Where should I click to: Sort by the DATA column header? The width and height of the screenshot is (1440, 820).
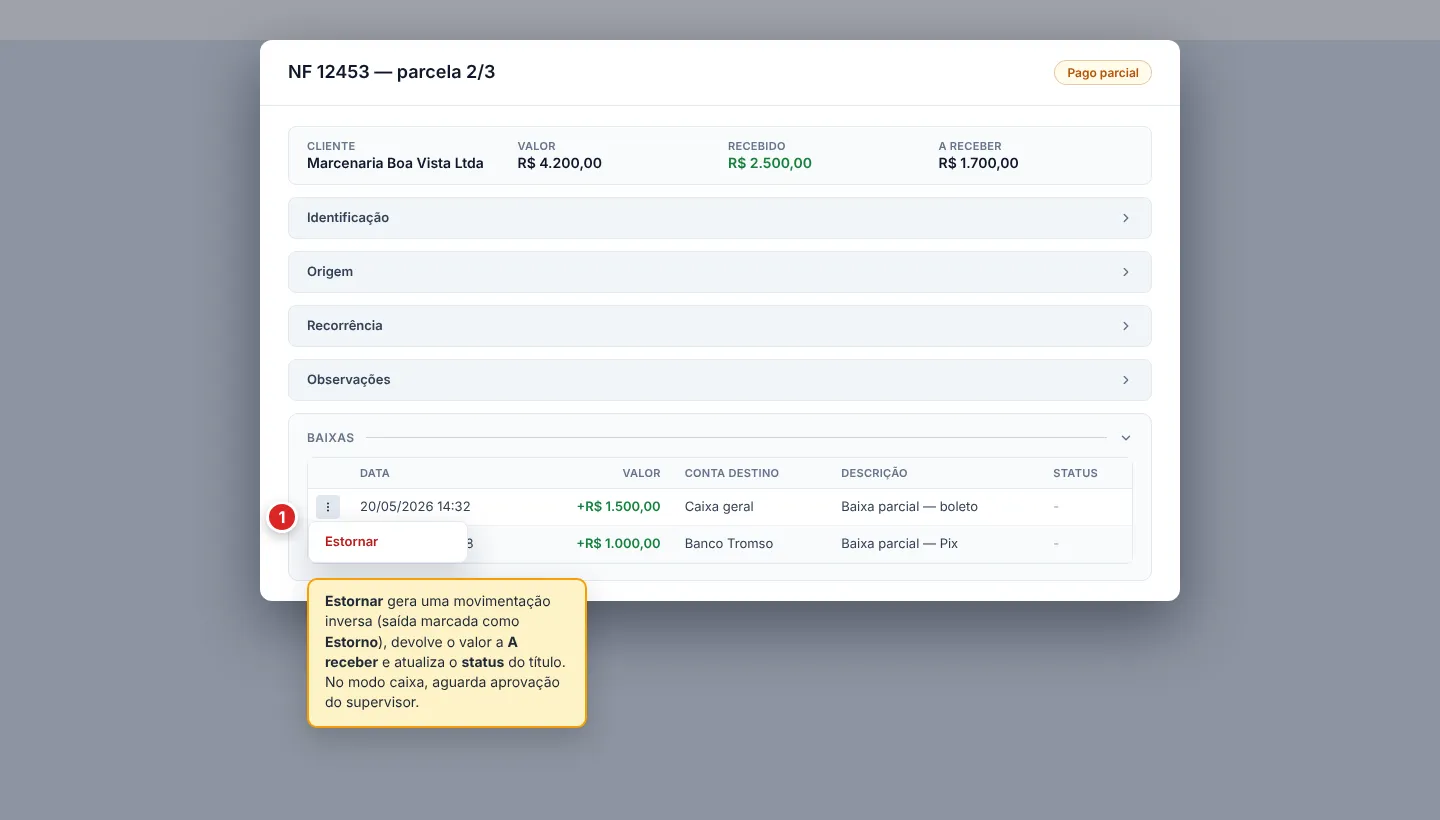(x=375, y=473)
